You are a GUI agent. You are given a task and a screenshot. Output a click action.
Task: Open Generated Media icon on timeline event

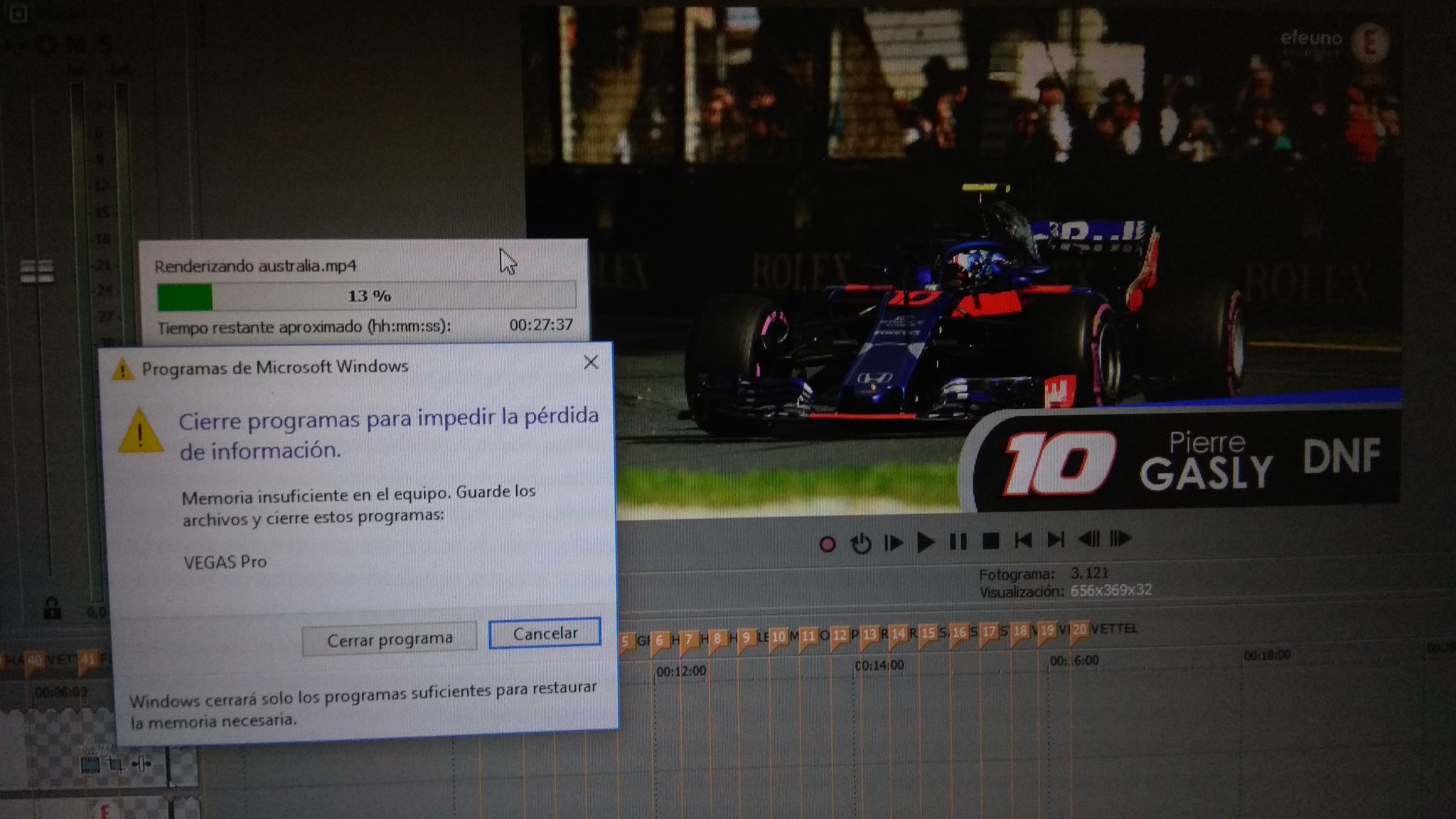click(x=90, y=765)
